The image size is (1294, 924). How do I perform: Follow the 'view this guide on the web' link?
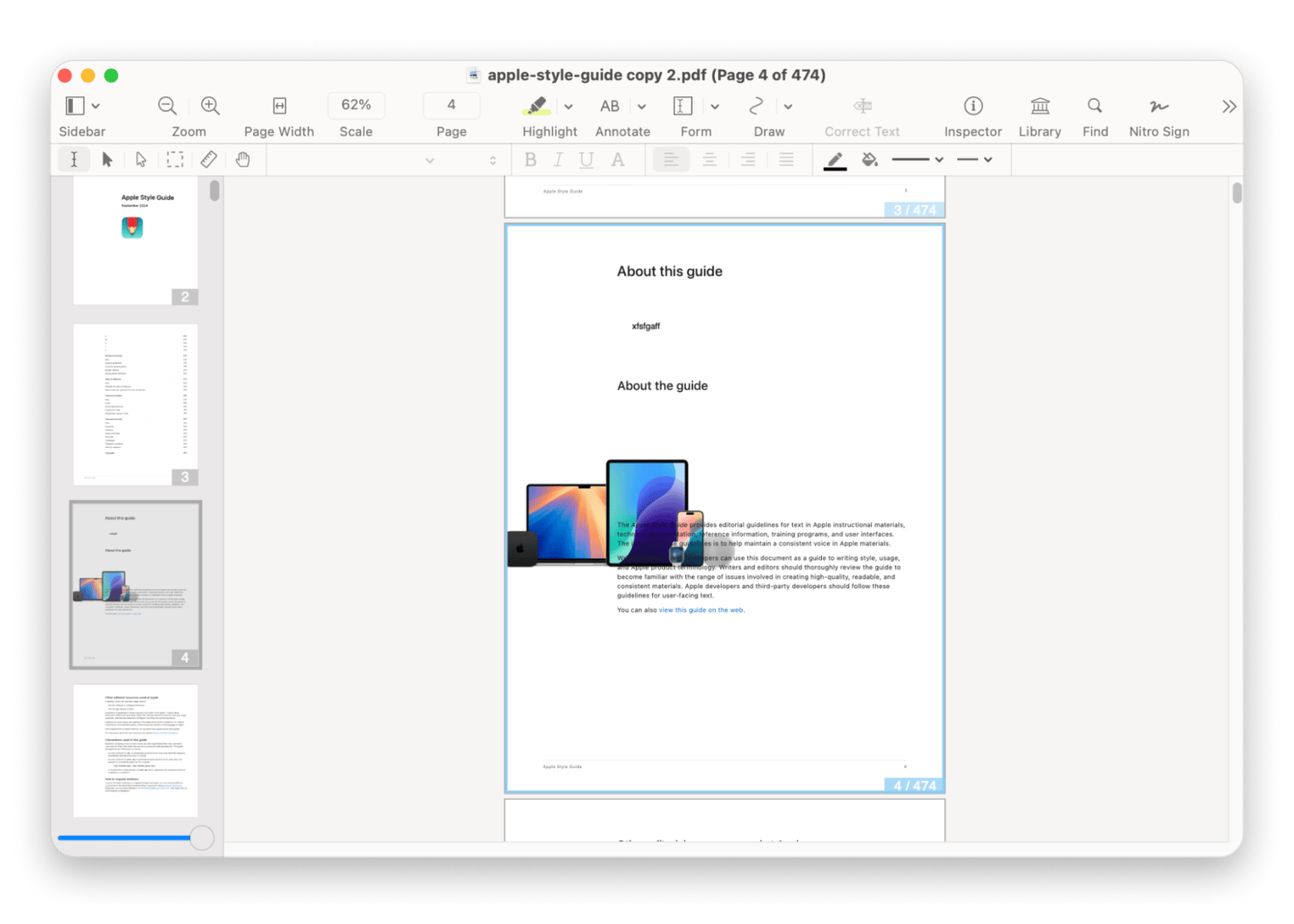click(701, 610)
